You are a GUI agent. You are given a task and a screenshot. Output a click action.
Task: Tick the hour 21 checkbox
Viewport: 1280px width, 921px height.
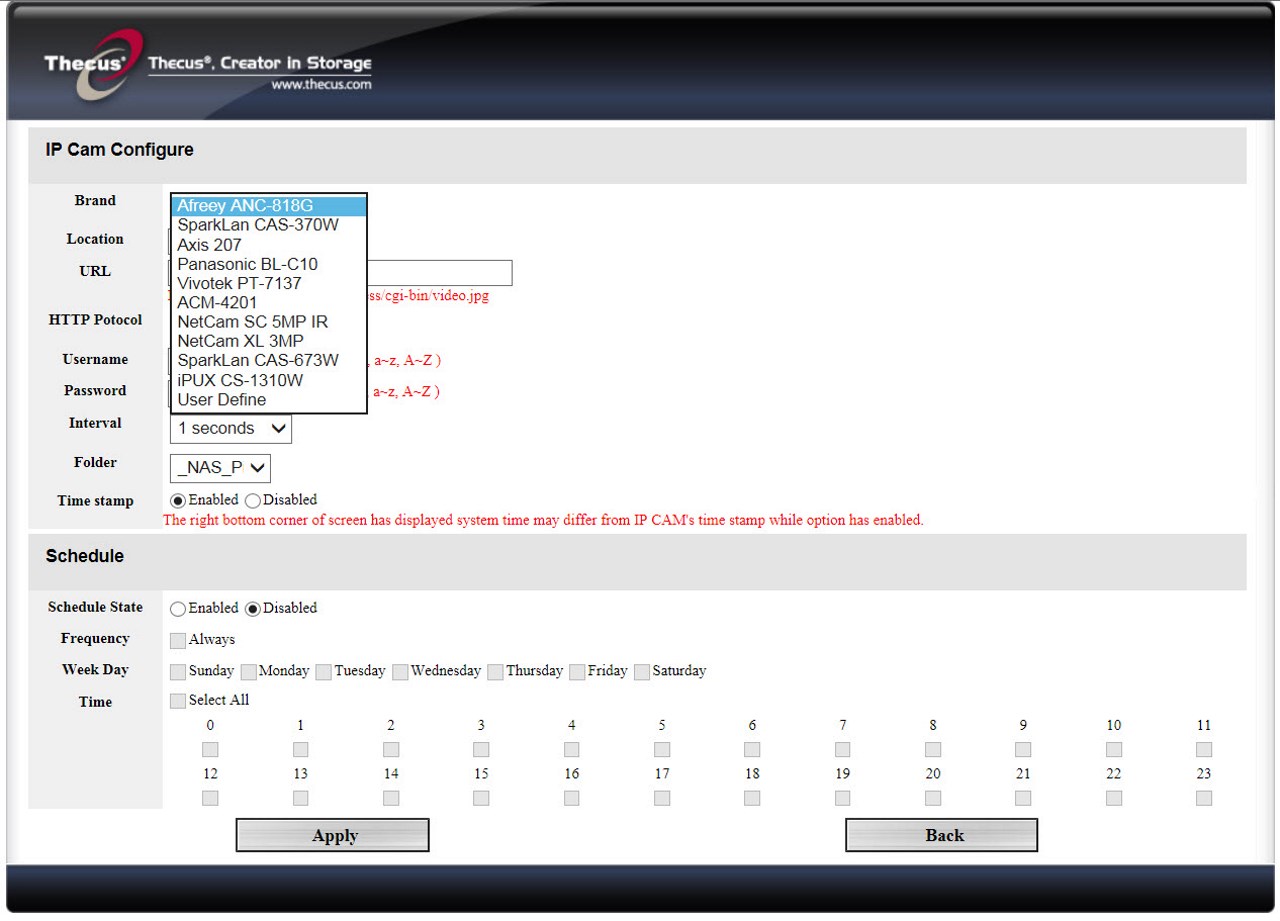(x=1023, y=798)
